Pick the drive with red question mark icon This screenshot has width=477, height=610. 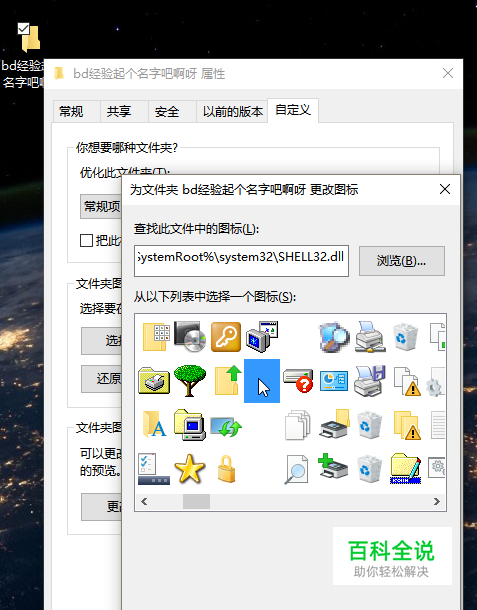tap(298, 380)
